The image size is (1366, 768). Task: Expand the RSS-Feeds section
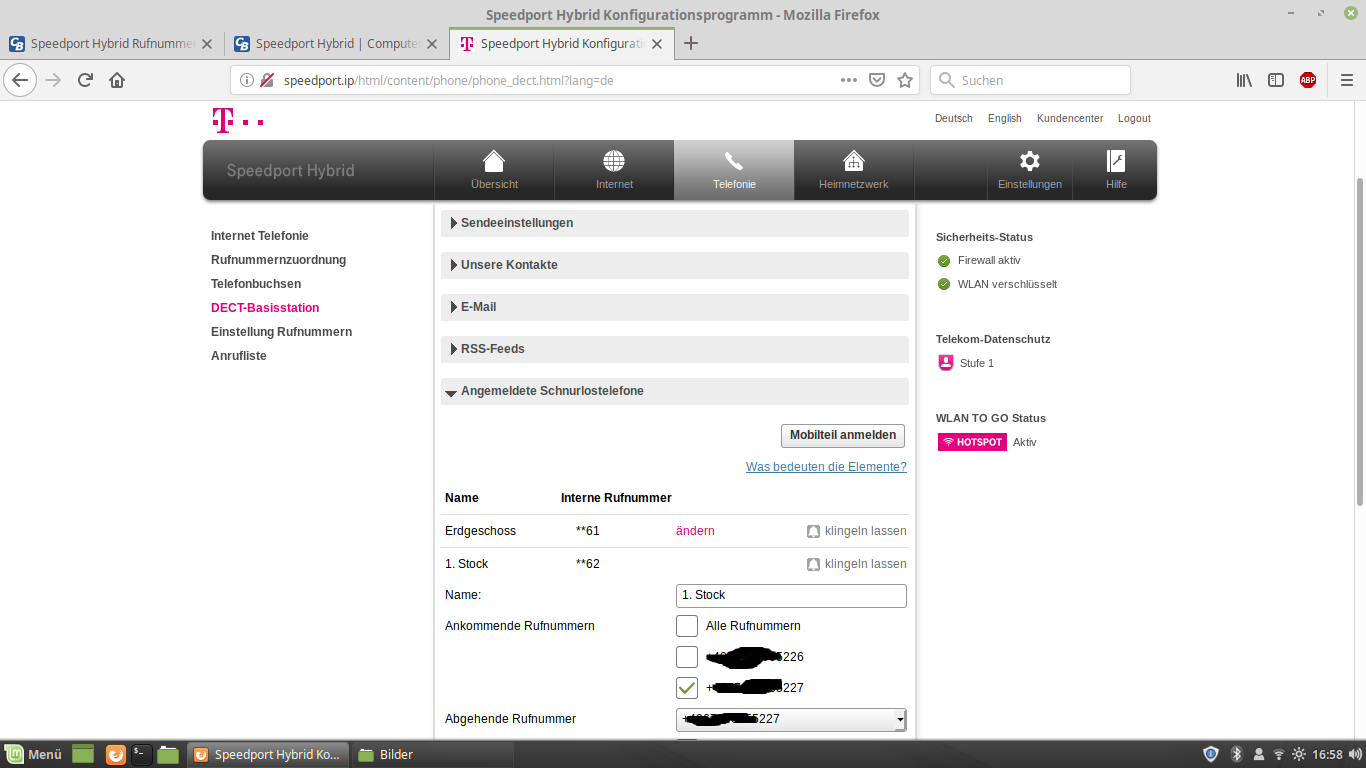675,349
